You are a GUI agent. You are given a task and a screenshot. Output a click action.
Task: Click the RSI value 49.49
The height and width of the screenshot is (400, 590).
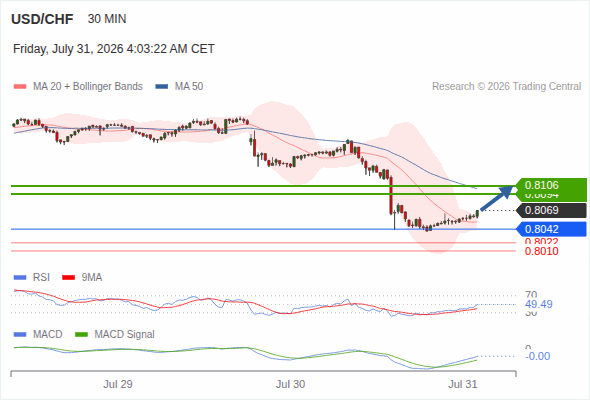(x=539, y=304)
